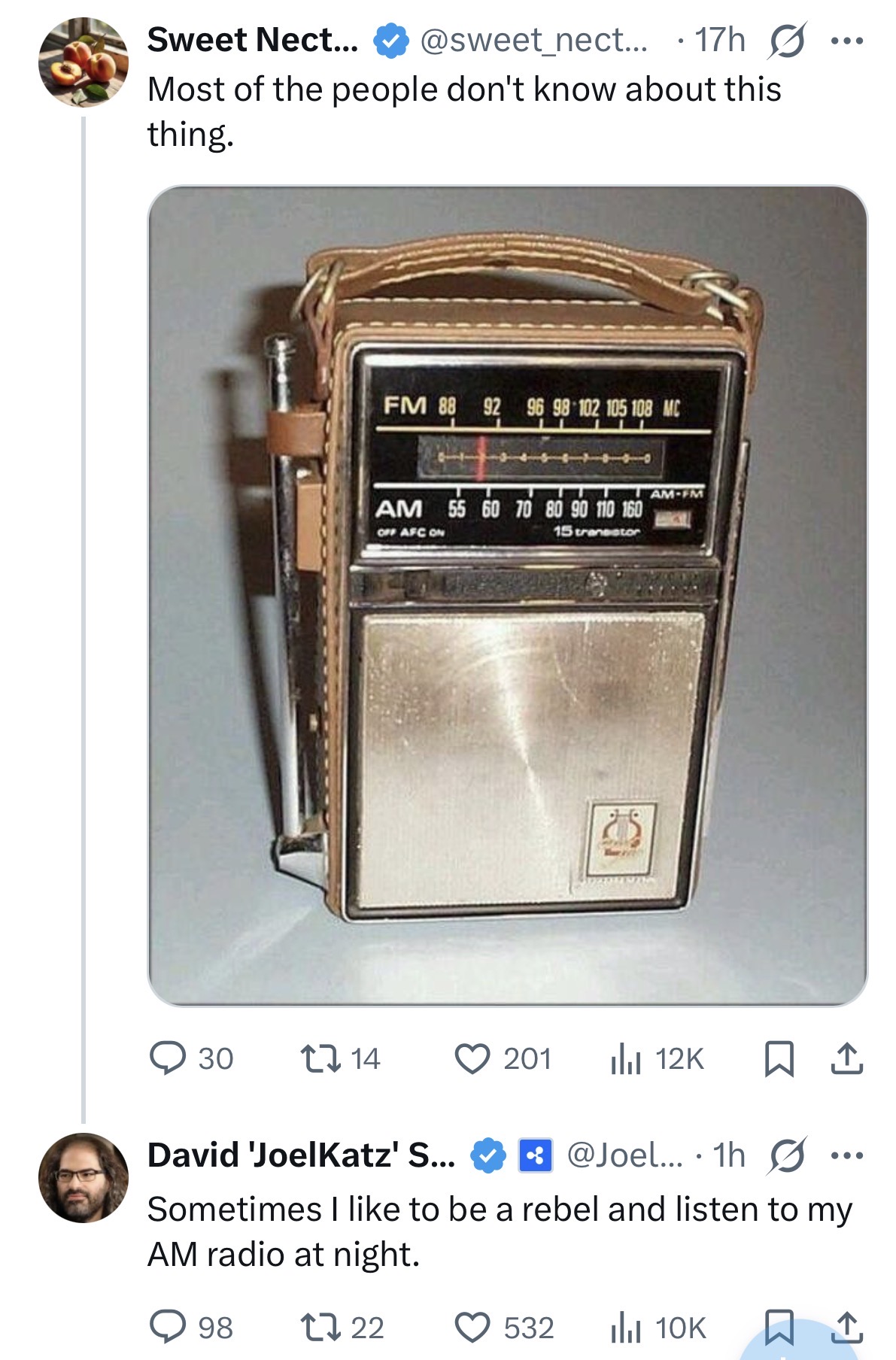Viewport: 896px width, 1360px height.
Task: Tap Grok icon on Sweet Nectar's post
Action: (786, 41)
